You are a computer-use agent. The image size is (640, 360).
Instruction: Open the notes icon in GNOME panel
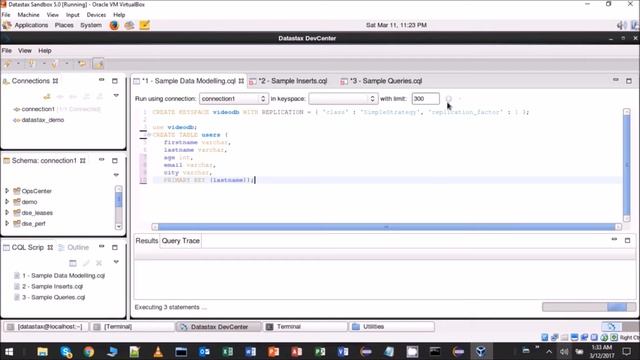tap(144, 25)
